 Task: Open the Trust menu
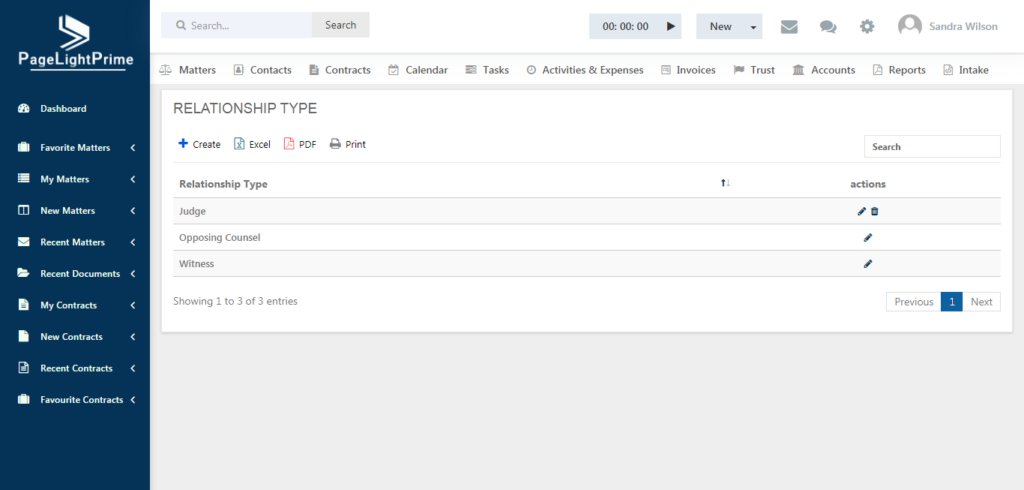[x=754, y=70]
